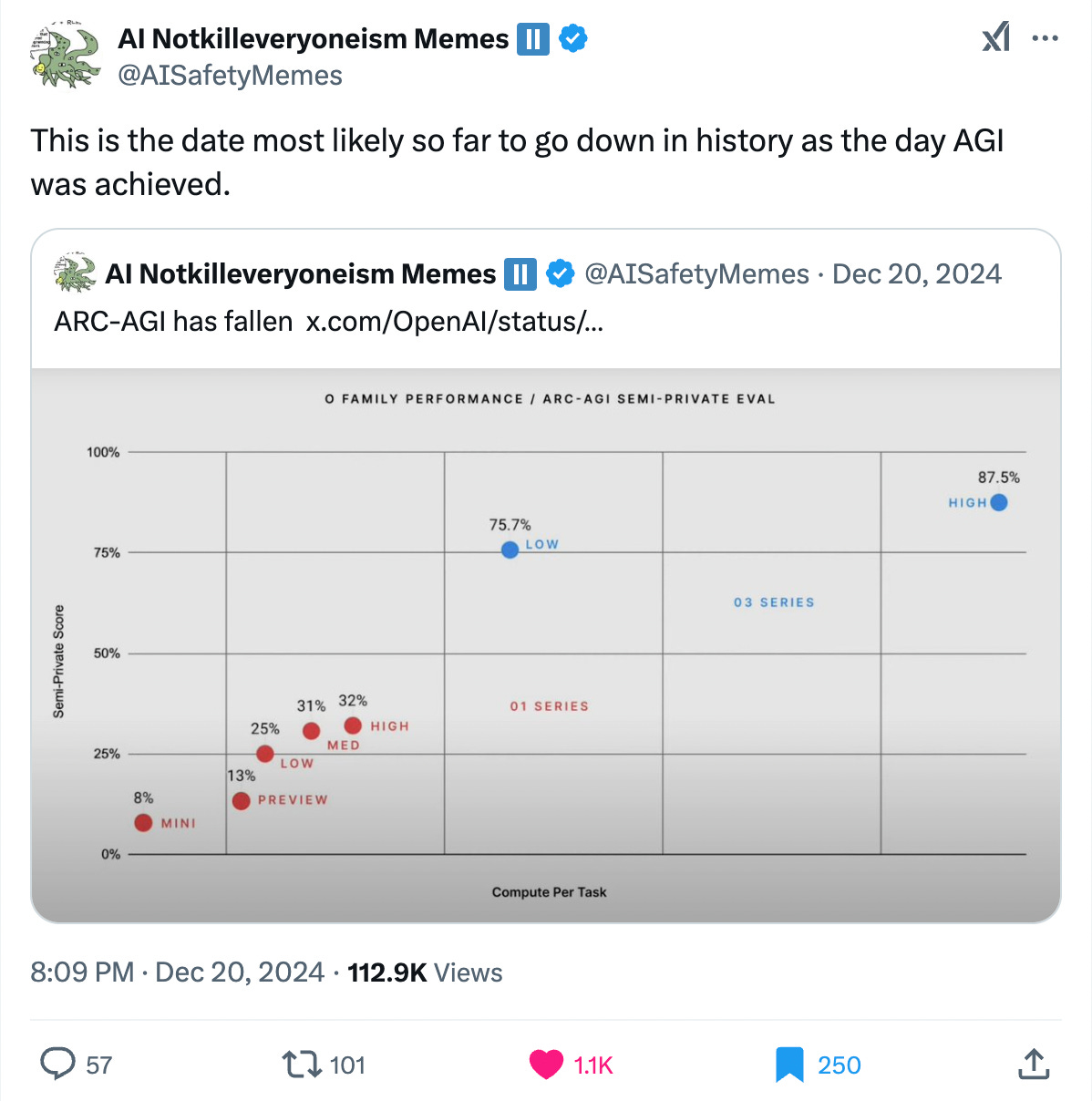Image resolution: width=1092 pixels, height=1101 pixels.
Task: Click the 112.9K Views count
Action: point(425,972)
